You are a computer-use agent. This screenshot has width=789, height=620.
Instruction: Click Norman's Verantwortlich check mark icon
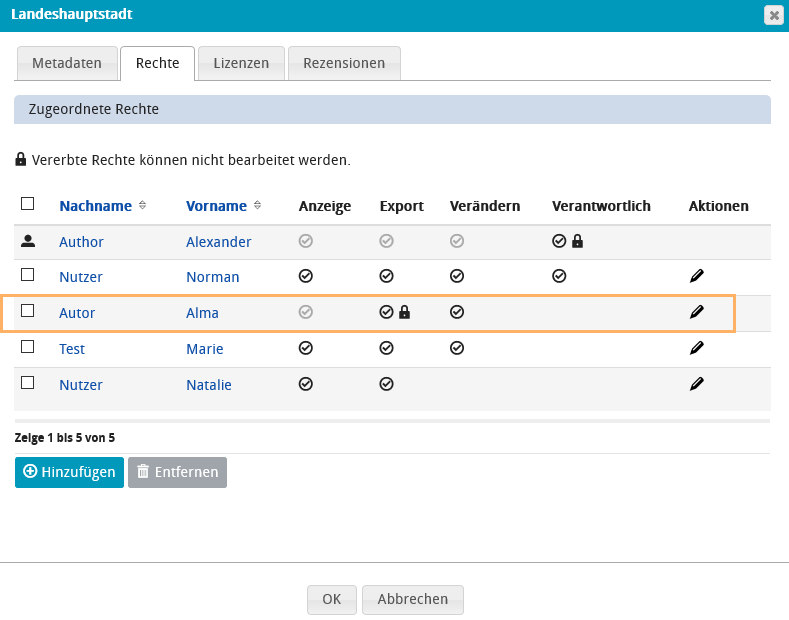click(x=559, y=276)
